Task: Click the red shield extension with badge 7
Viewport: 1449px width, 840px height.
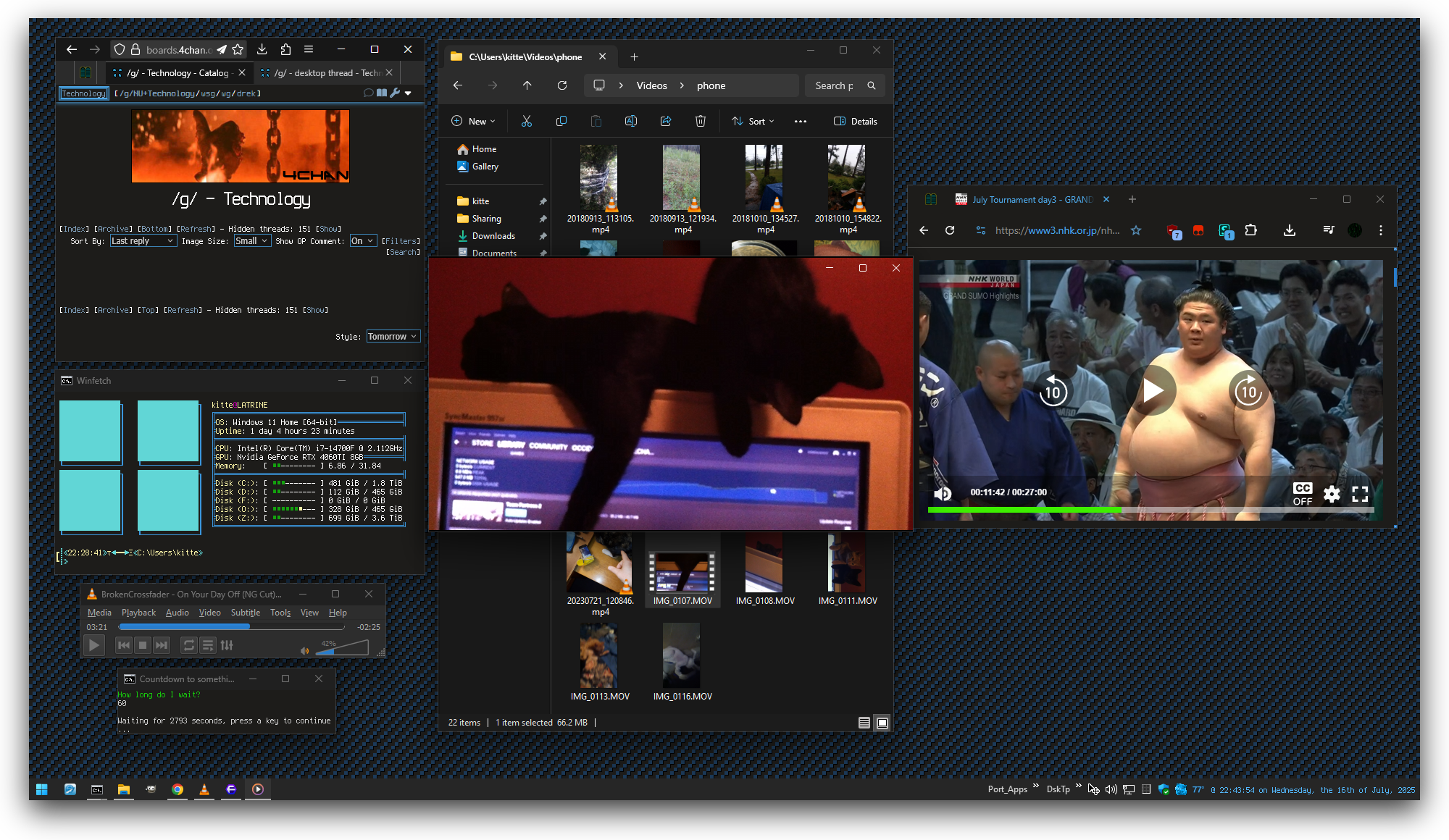Action: 1174,231
